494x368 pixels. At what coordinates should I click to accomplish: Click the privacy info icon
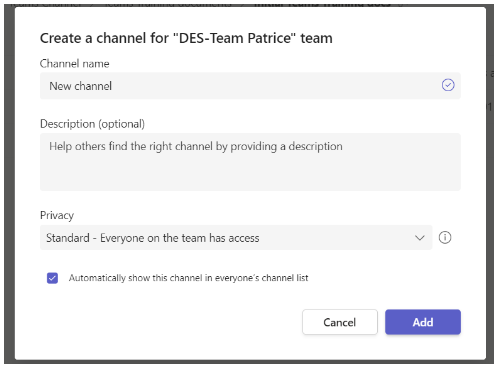445,238
